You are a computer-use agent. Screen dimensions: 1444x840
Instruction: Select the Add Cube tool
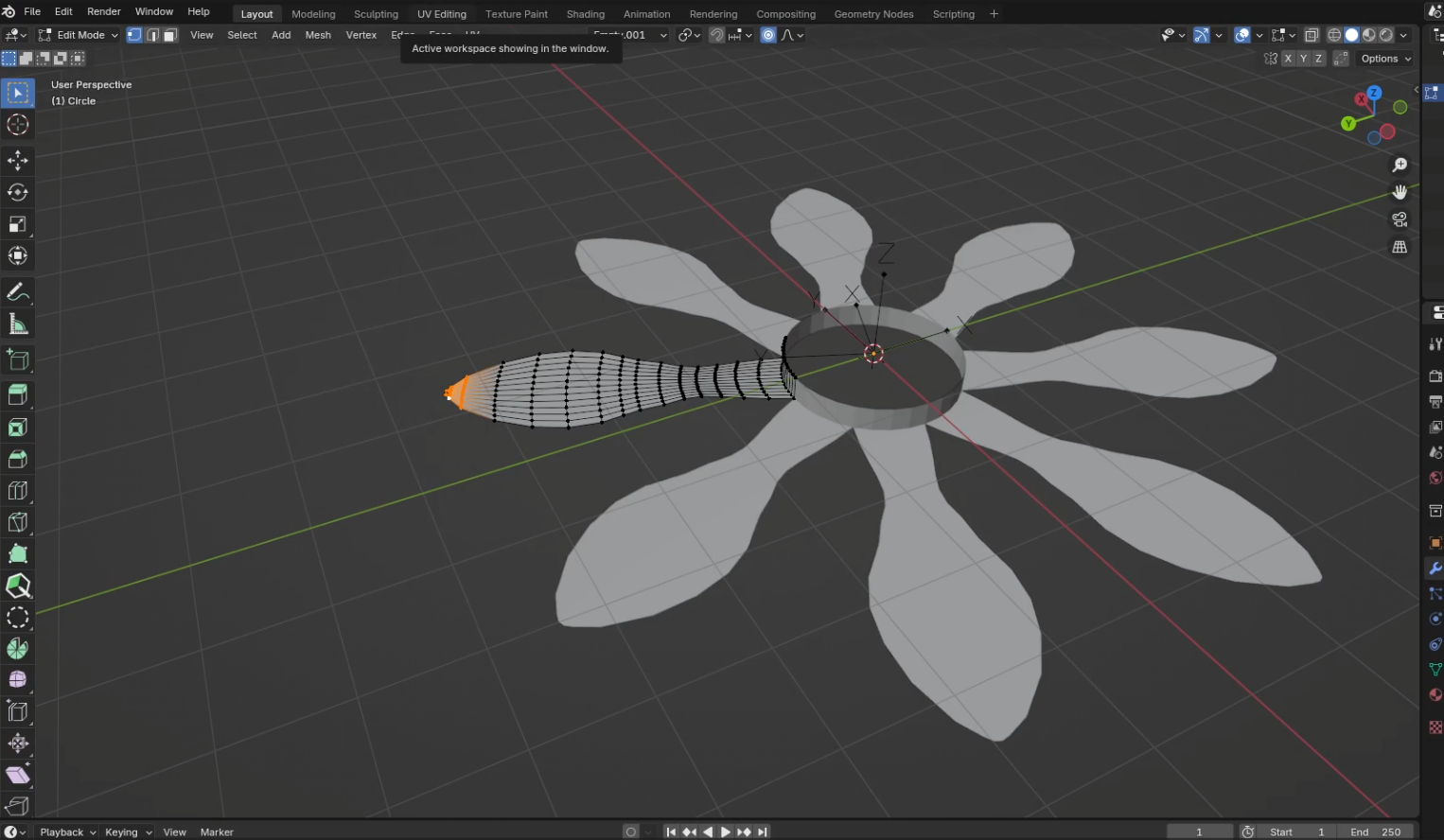pyautogui.click(x=18, y=359)
